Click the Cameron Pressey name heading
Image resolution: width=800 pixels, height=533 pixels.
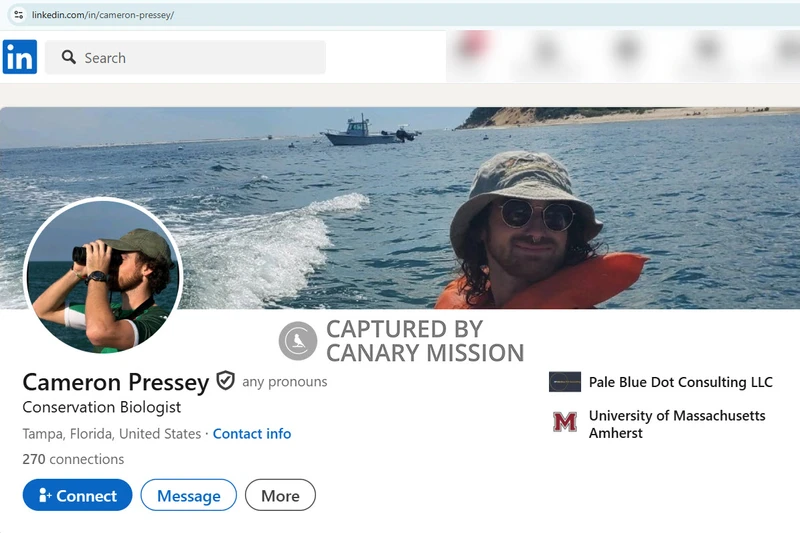pos(116,382)
